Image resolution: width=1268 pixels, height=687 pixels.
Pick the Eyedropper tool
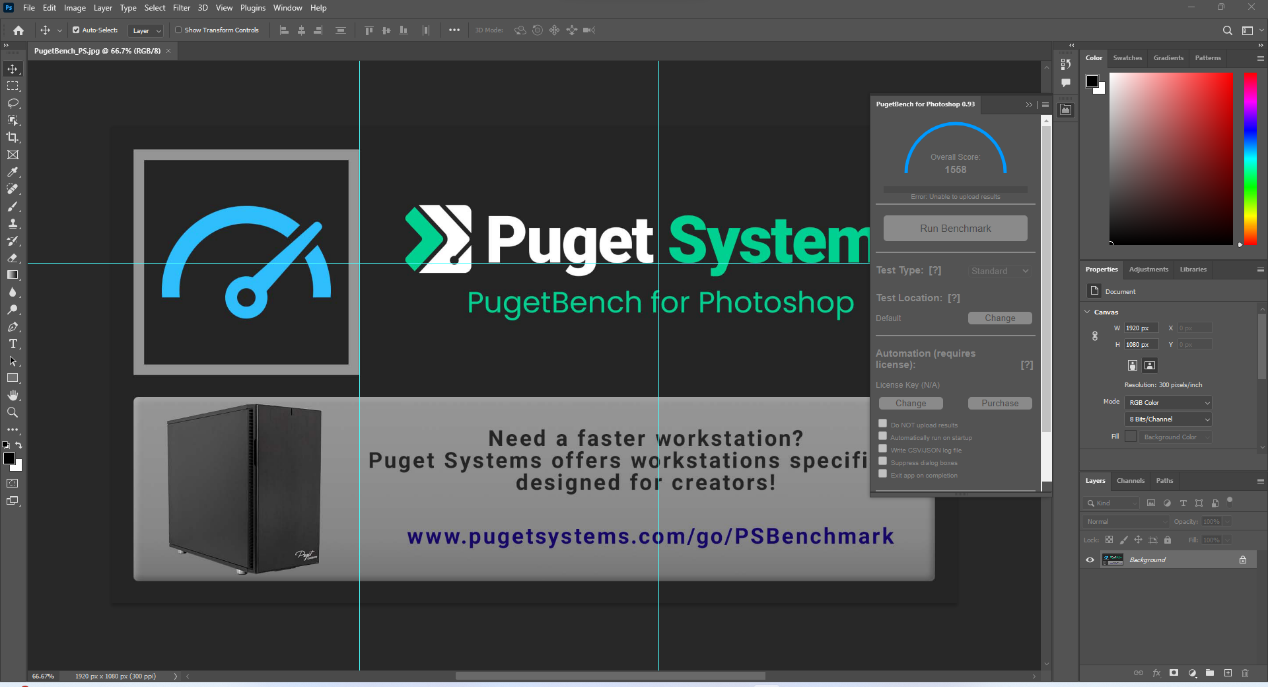click(x=13, y=172)
